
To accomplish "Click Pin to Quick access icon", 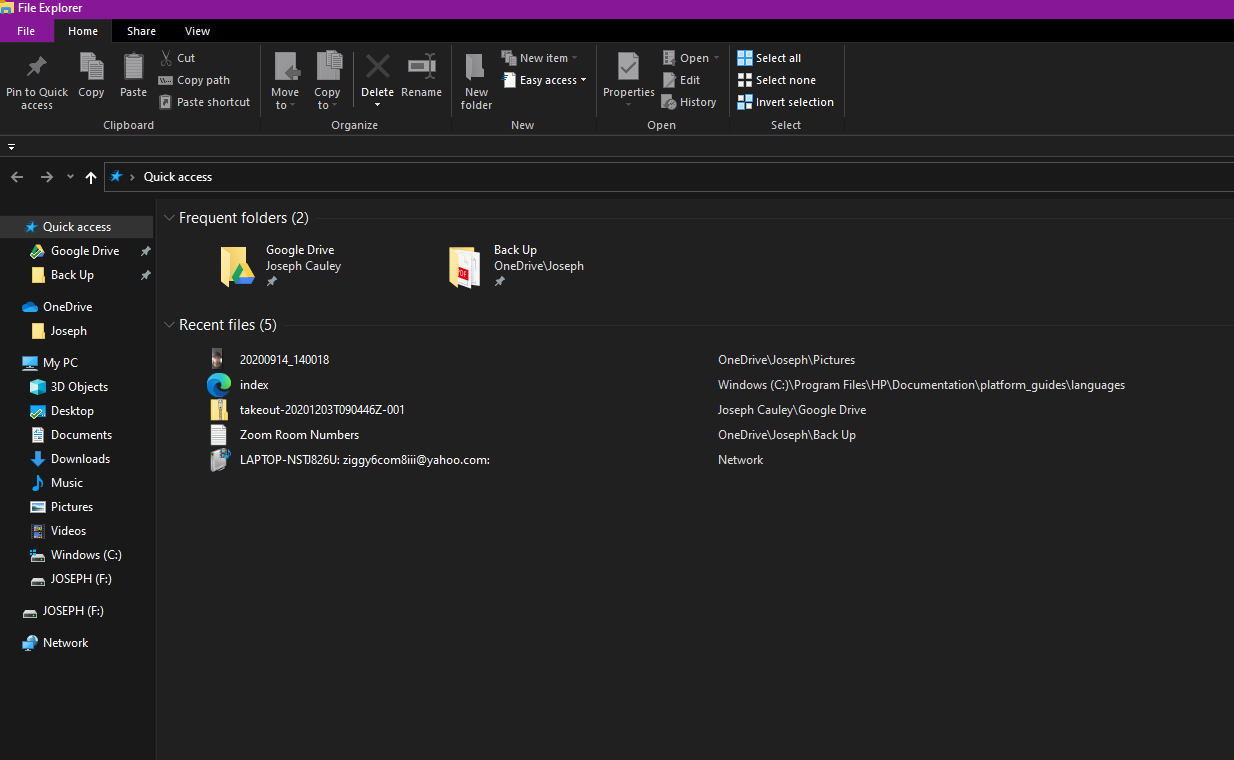I will (37, 67).
